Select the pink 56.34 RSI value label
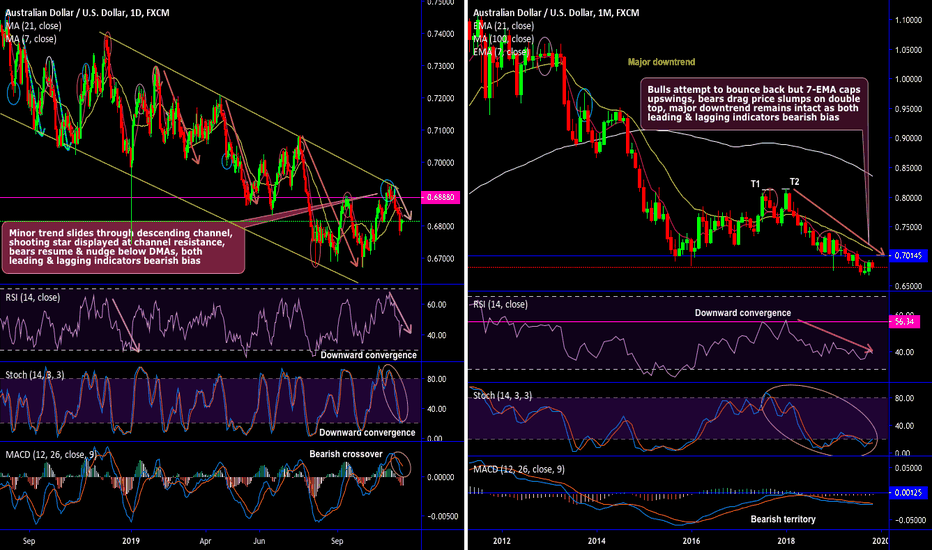The height and width of the screenshot is (550, 932). pos(908,321)
